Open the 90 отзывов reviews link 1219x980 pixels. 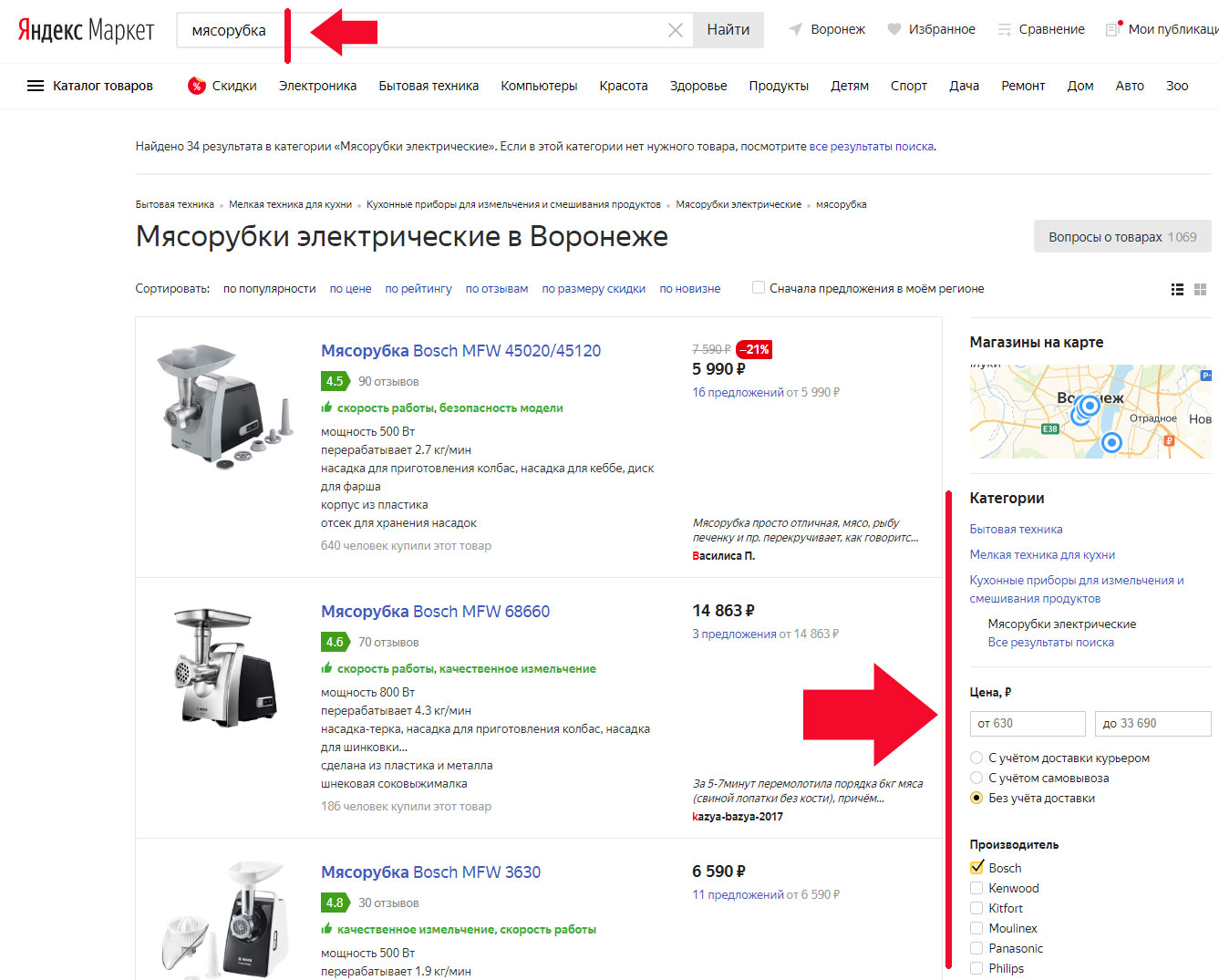click(388, 381)
